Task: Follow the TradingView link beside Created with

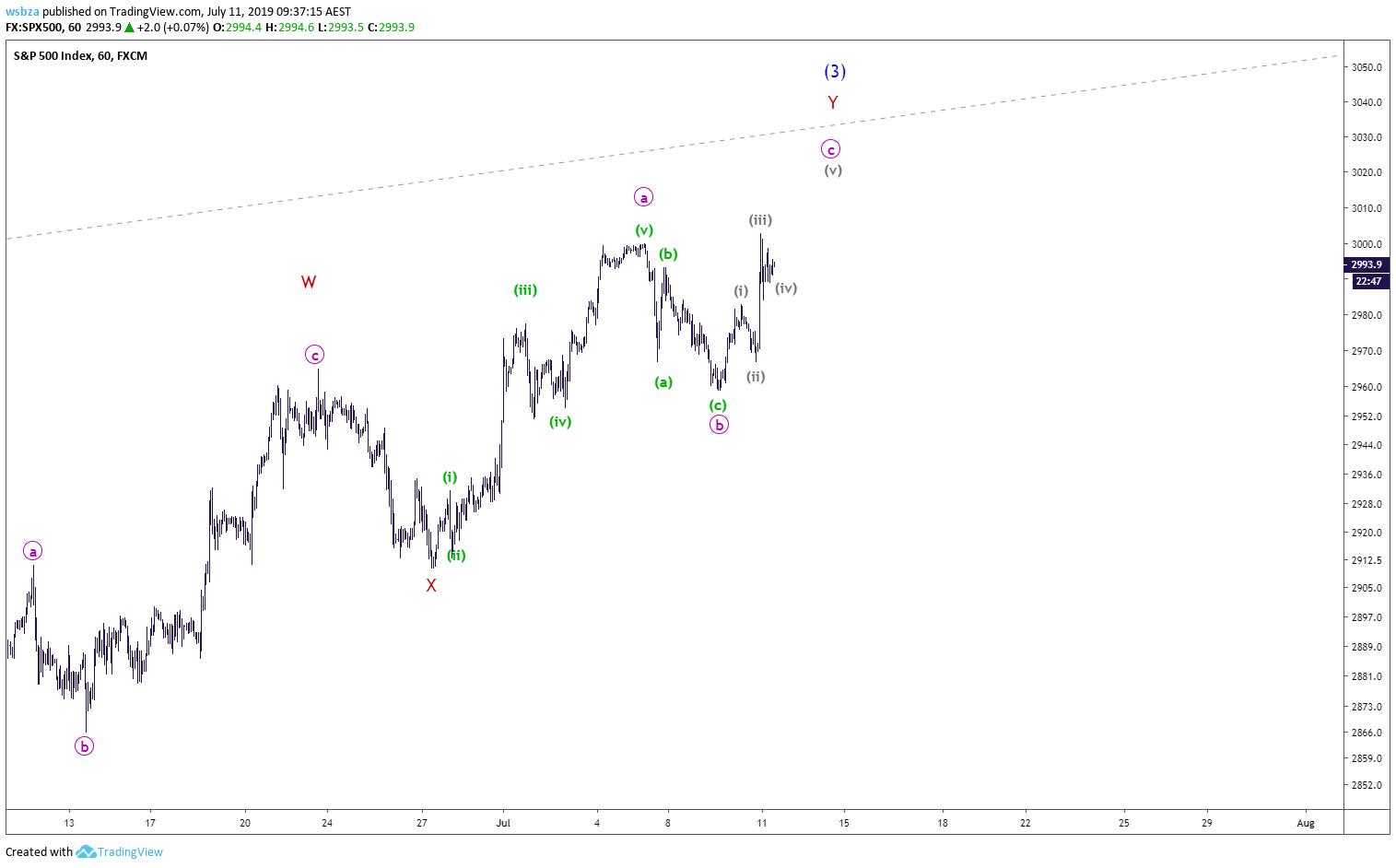Action: 130,851
